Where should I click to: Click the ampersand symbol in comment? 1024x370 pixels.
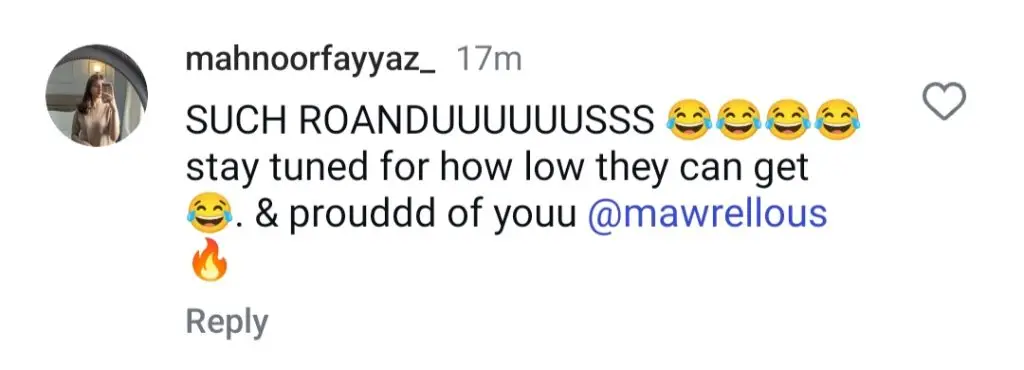pos(266,215)
